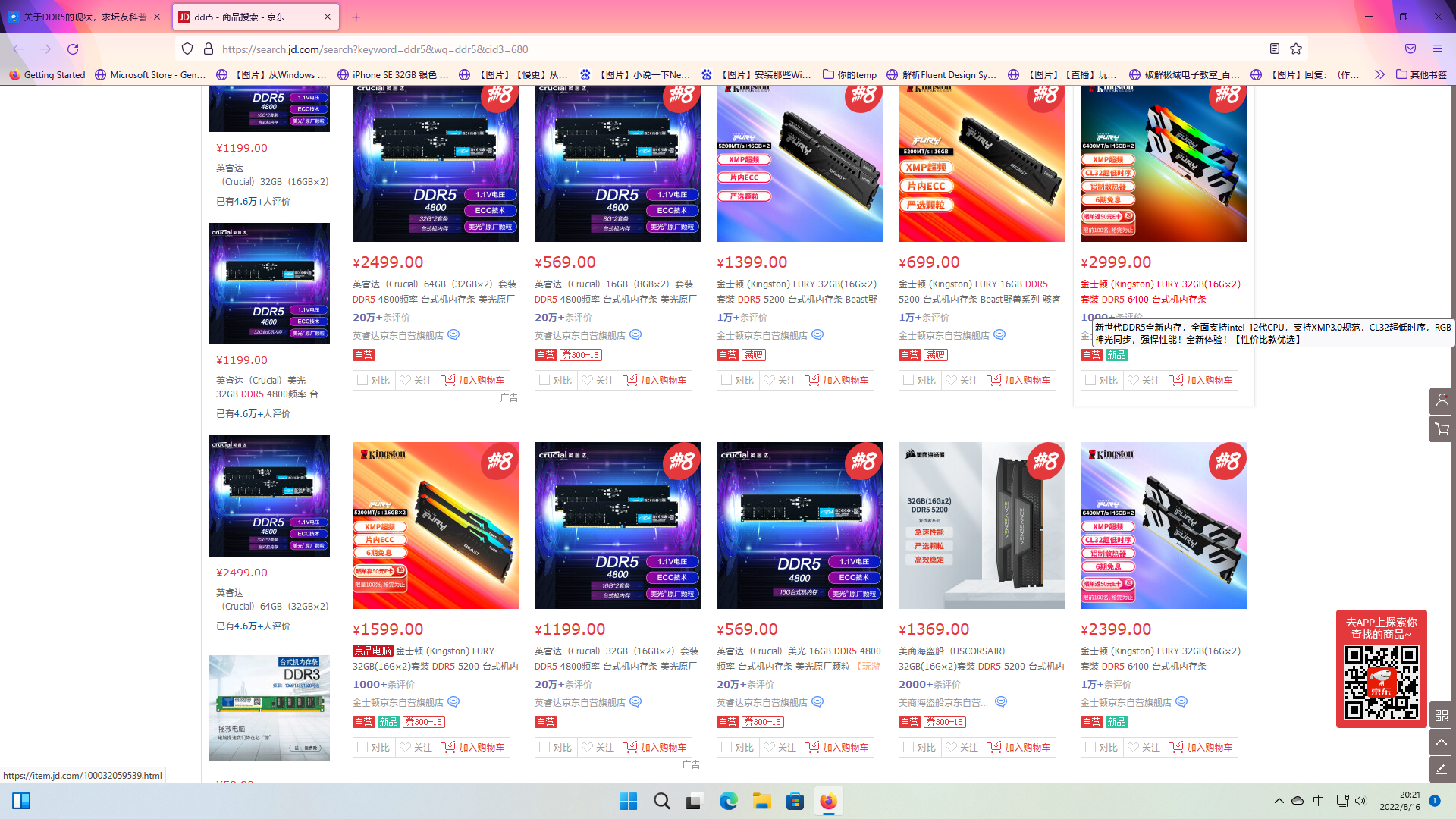Open File Explorer from taskbar

(x=761, y=802)
